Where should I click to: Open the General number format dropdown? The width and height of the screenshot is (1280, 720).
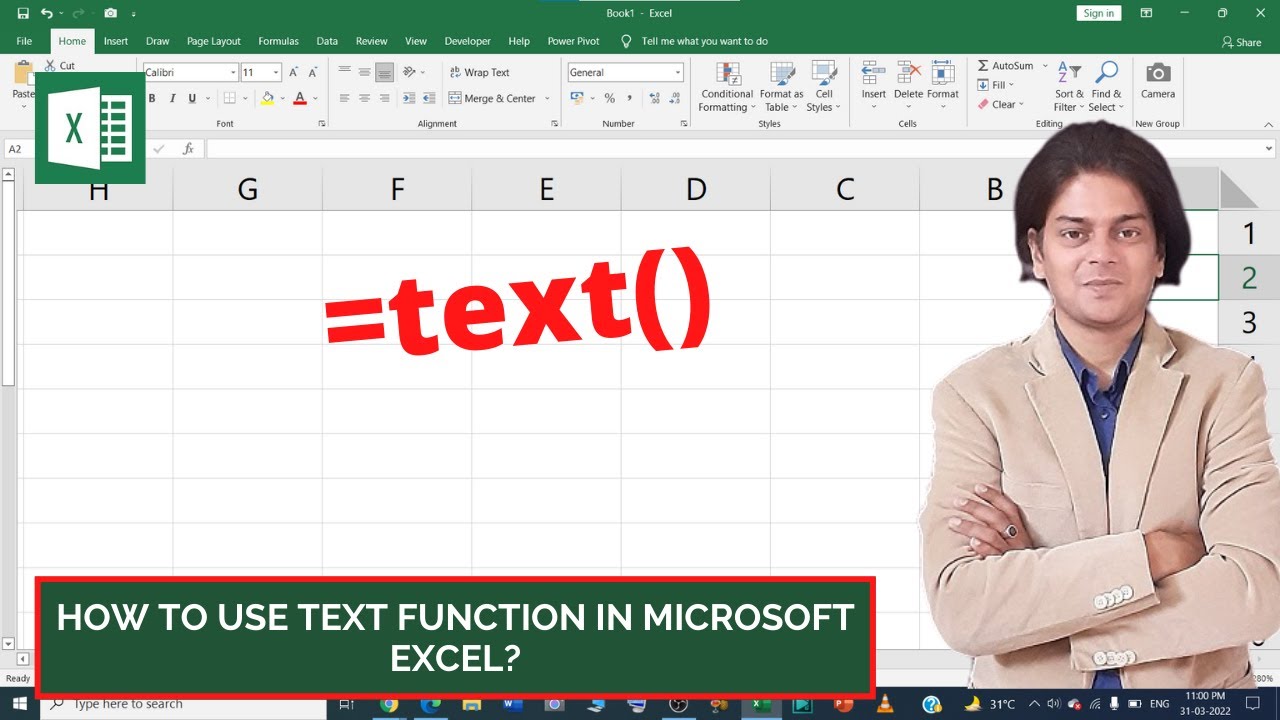tap(678, 72)
